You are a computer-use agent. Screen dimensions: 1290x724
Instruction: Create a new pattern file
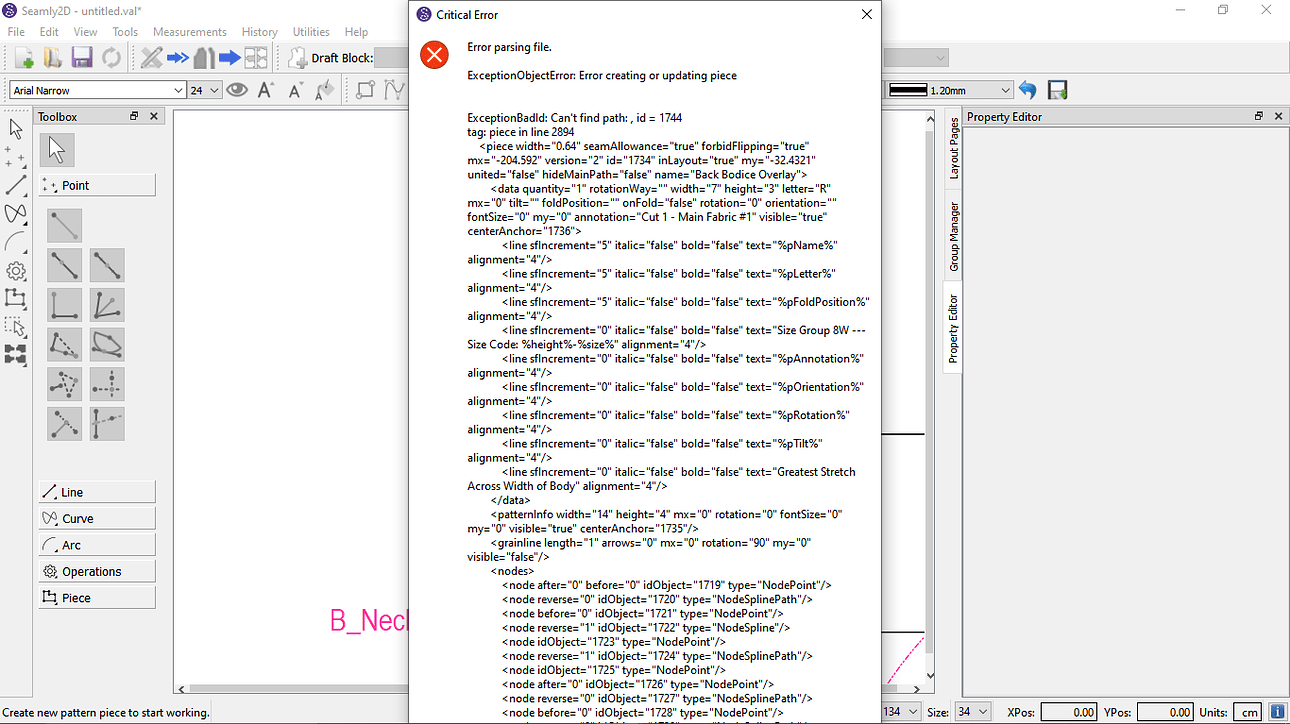point(22,57)
